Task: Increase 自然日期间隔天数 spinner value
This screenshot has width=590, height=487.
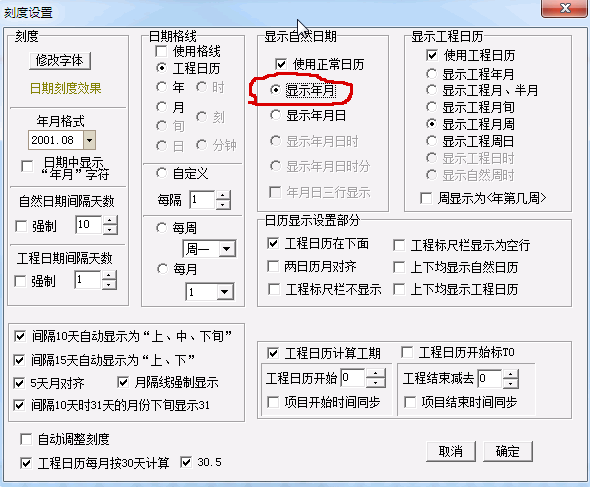Action: [110, 221]
